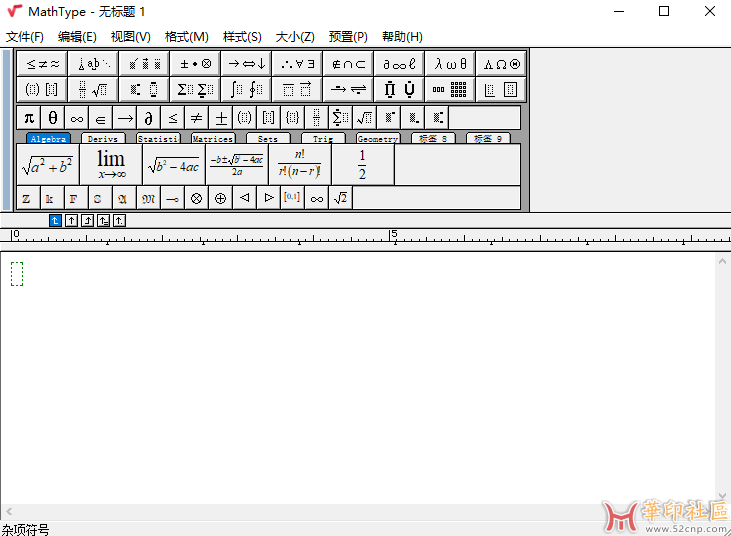Open the subscript and superscript templates palette
731x536 pixels.
(144, 89)
